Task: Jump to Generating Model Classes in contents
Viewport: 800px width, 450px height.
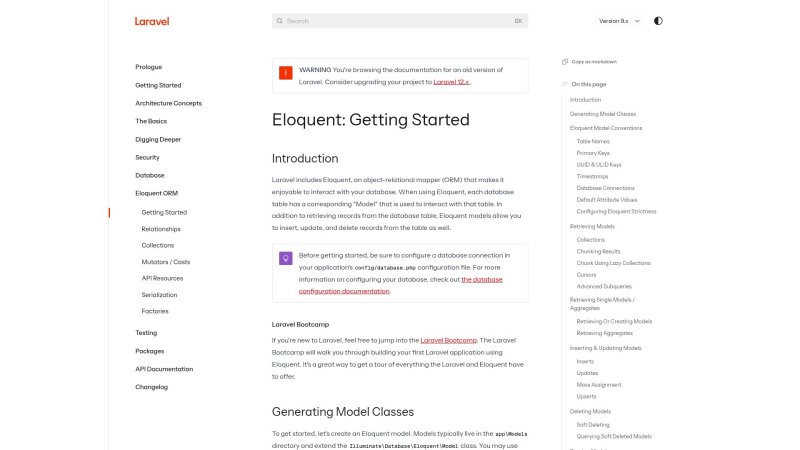Action: pos(603,114)
